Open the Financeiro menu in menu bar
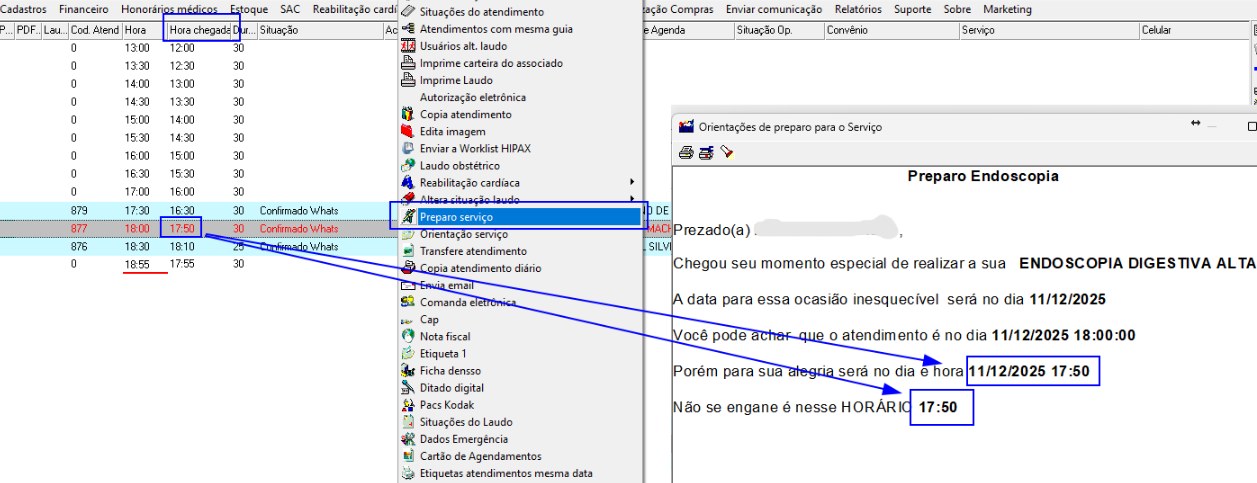The width and height of the screenshot is (1257, 483). (x=84, y=9)
